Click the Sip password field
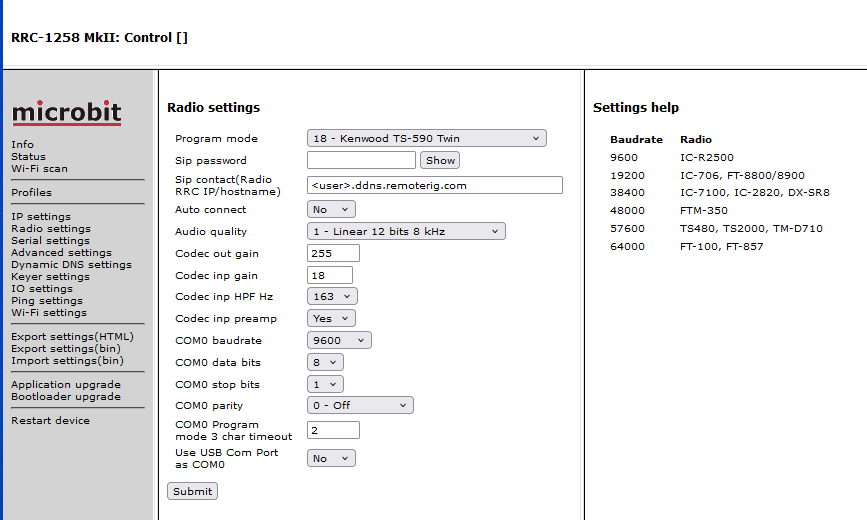The width and height of the screenshot is (867, 520). tap(361, 160)
